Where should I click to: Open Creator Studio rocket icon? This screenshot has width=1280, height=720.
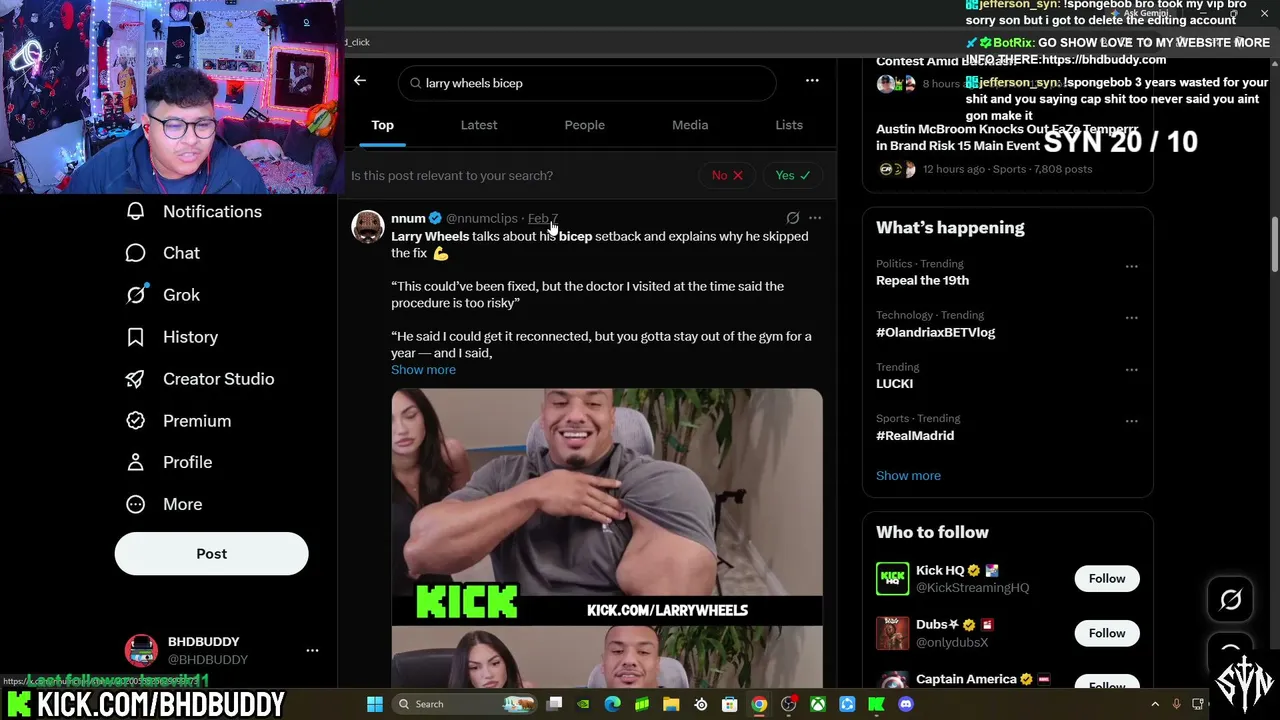tap(136, 379)
